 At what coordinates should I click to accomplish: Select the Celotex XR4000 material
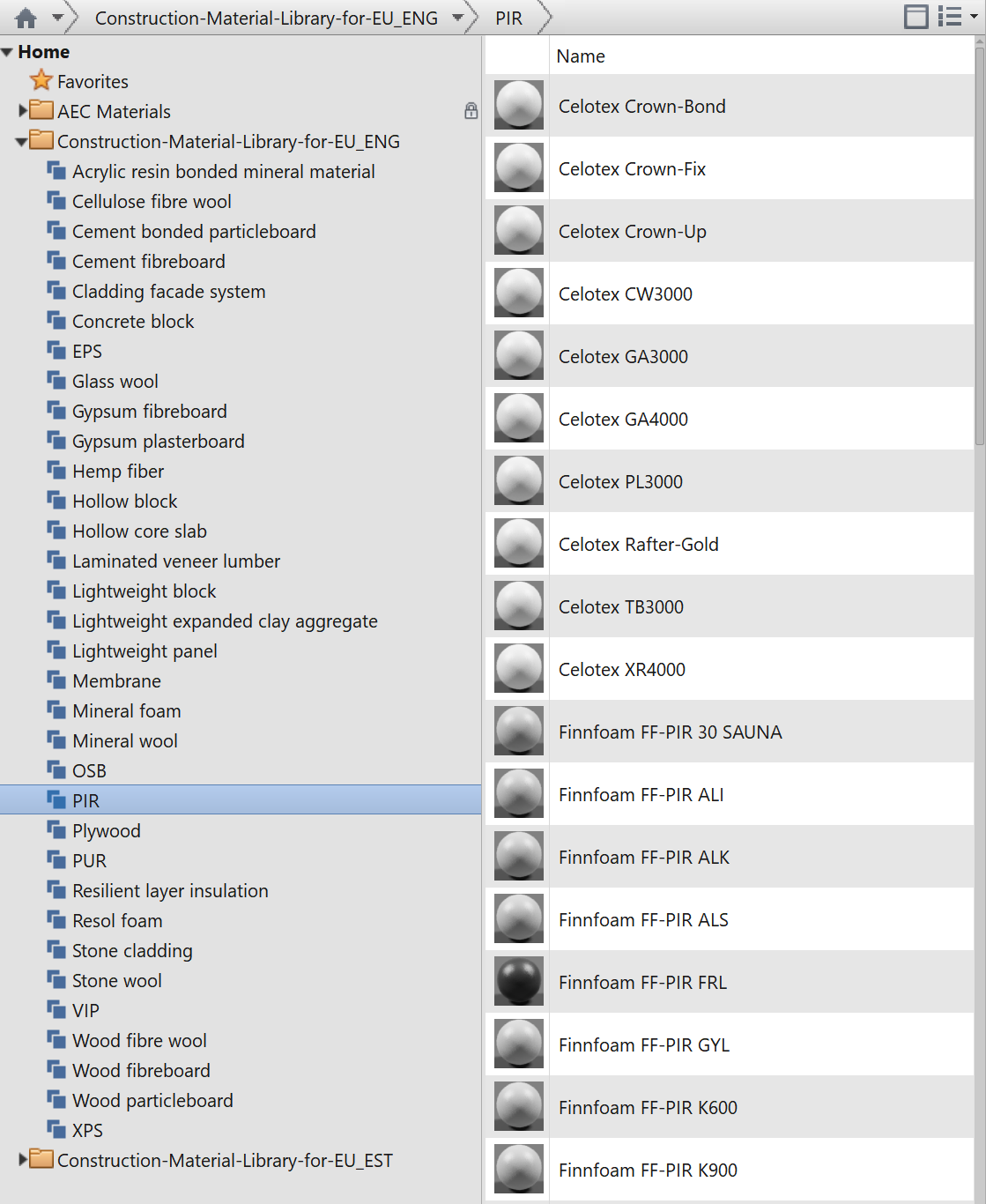click(730, 669)
